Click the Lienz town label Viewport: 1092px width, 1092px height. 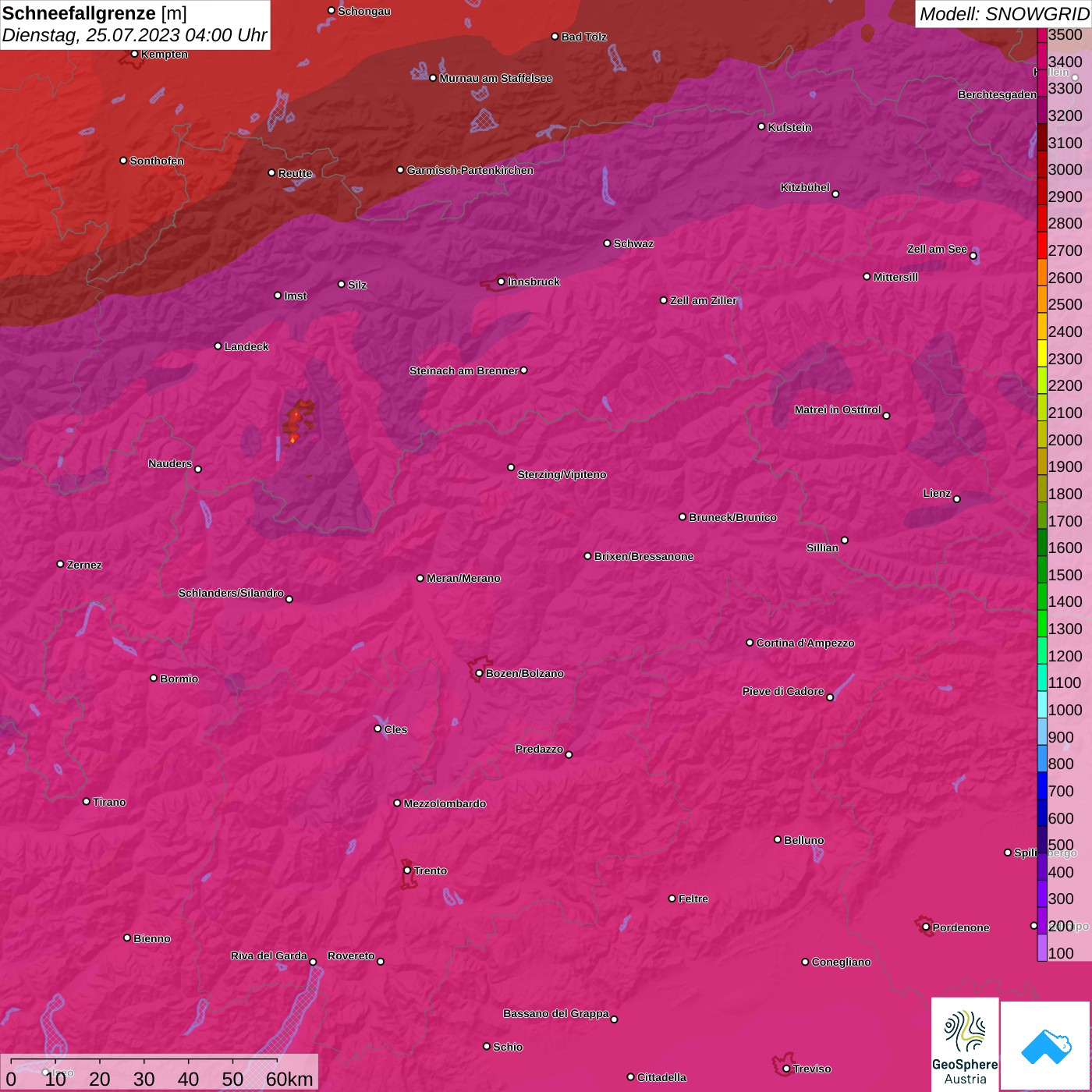937,493
